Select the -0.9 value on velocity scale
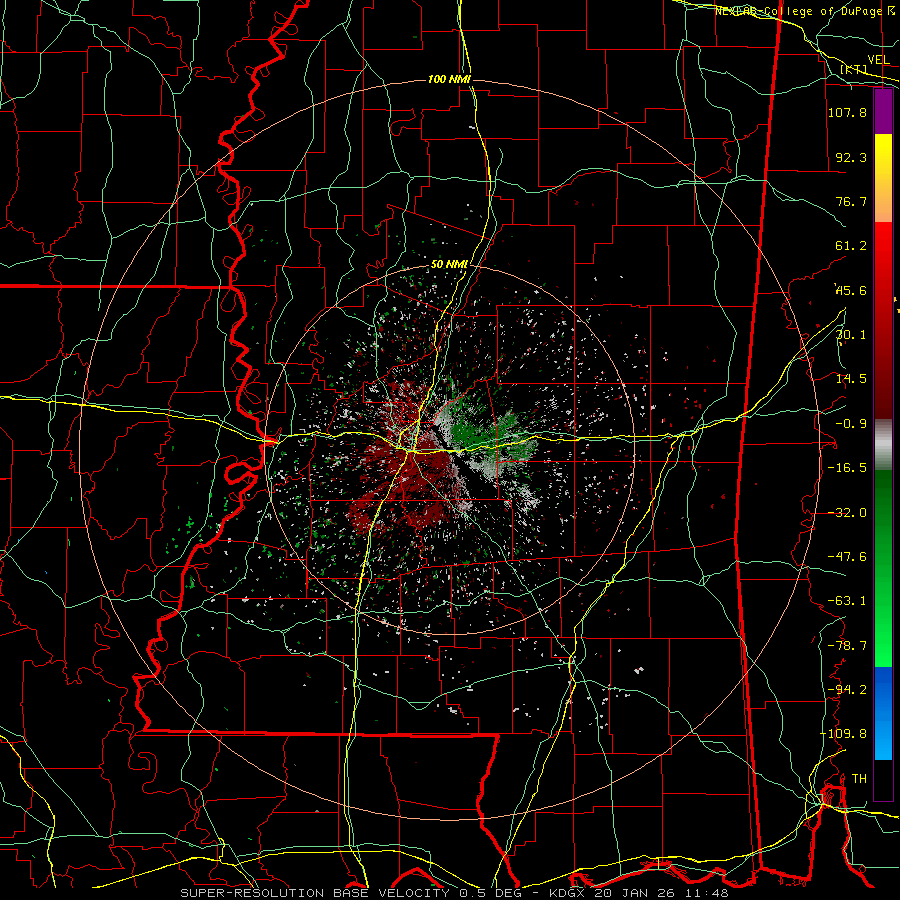This screenshot has height=900, width=900. click(x=851, y=424)
